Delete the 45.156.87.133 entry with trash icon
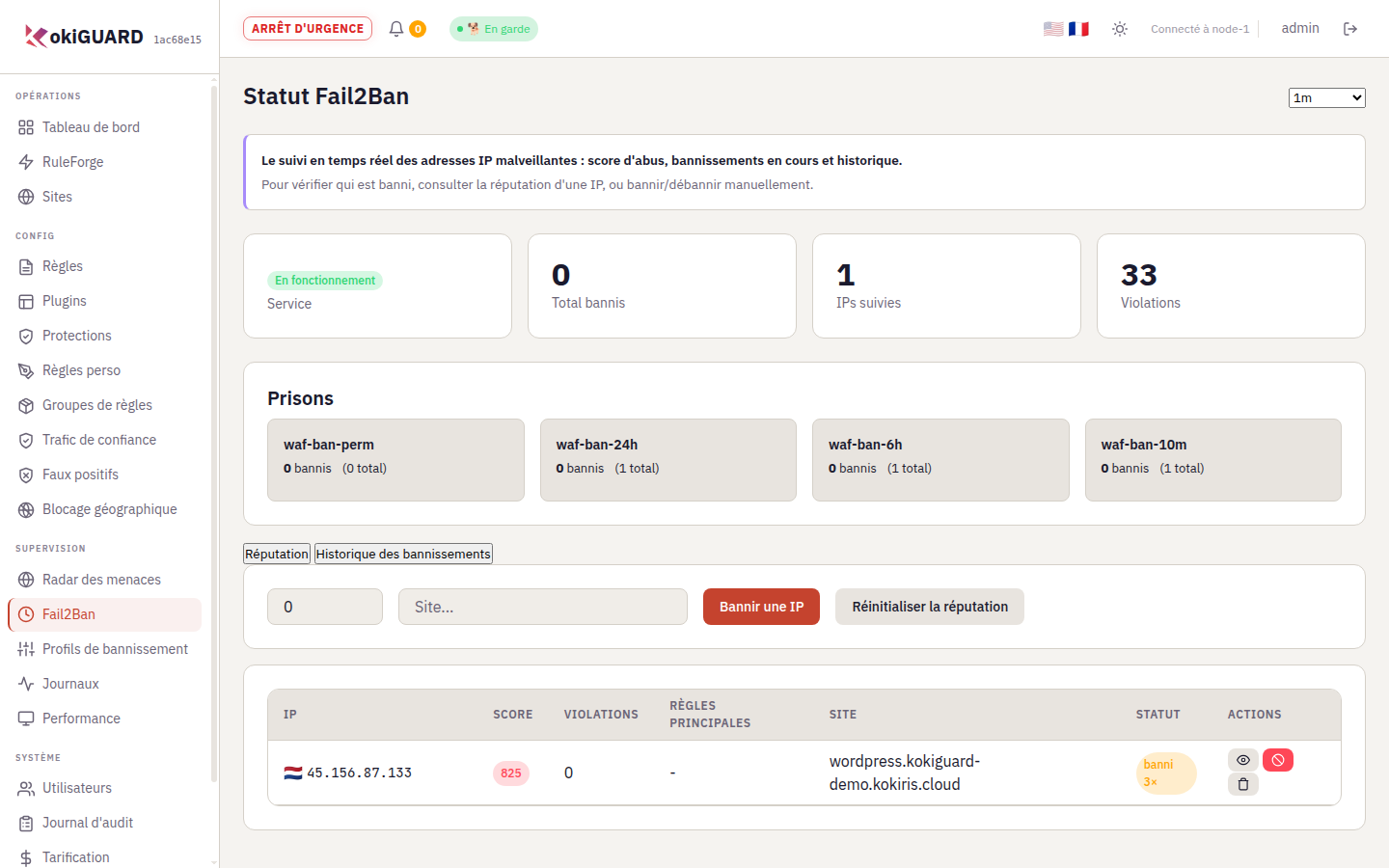The image size is (1389, 868). pyautogui.click(x=1243, y=784)
